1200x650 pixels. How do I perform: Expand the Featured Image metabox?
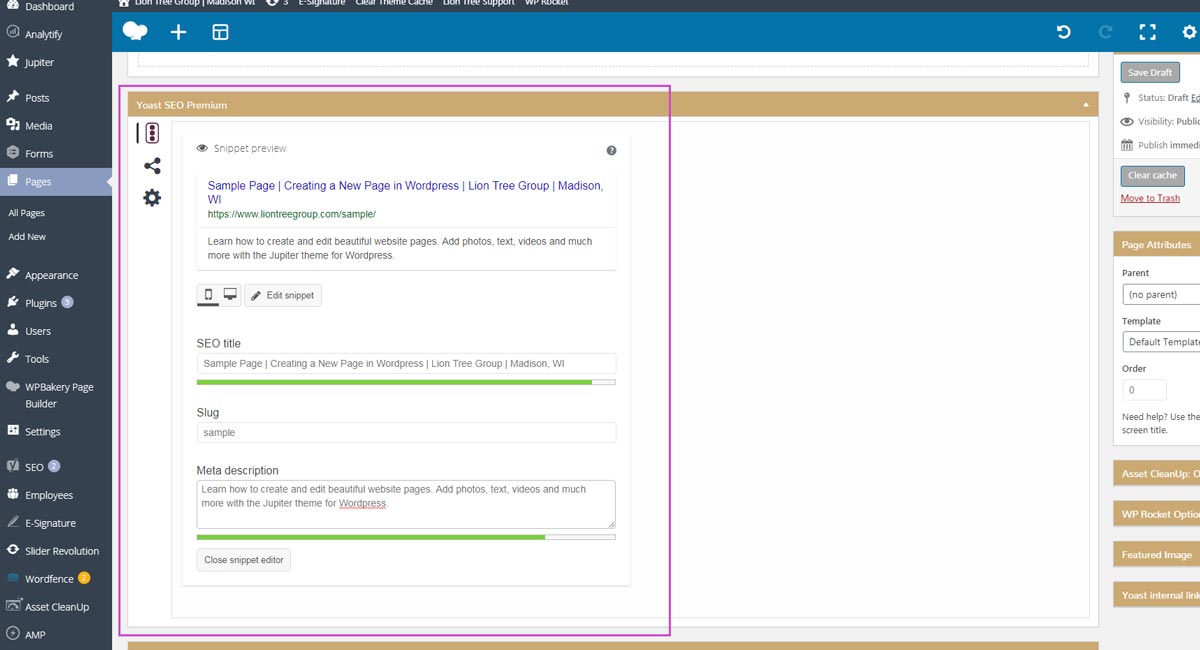1157,555
